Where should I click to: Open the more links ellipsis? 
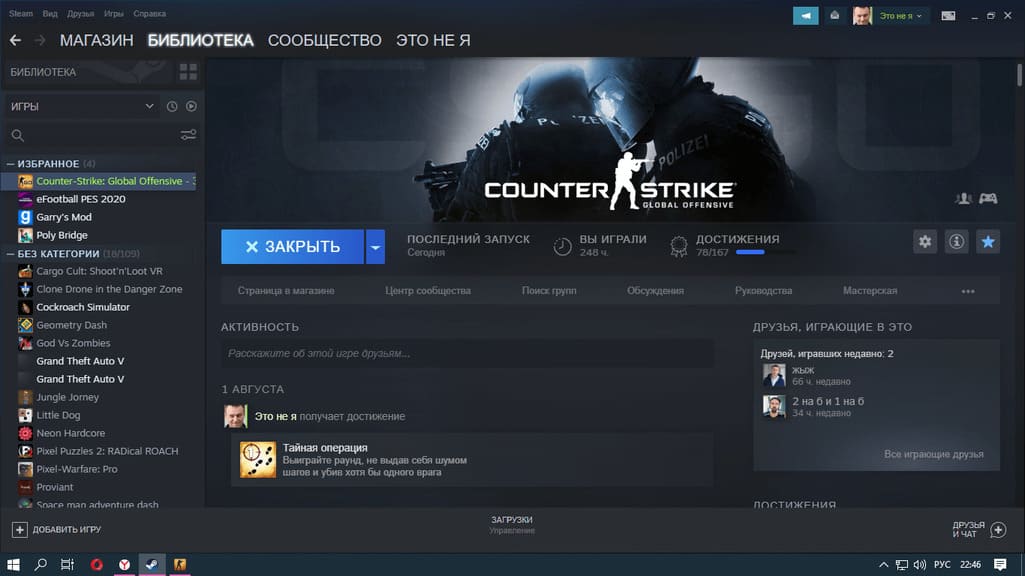[x=968, y=291]
